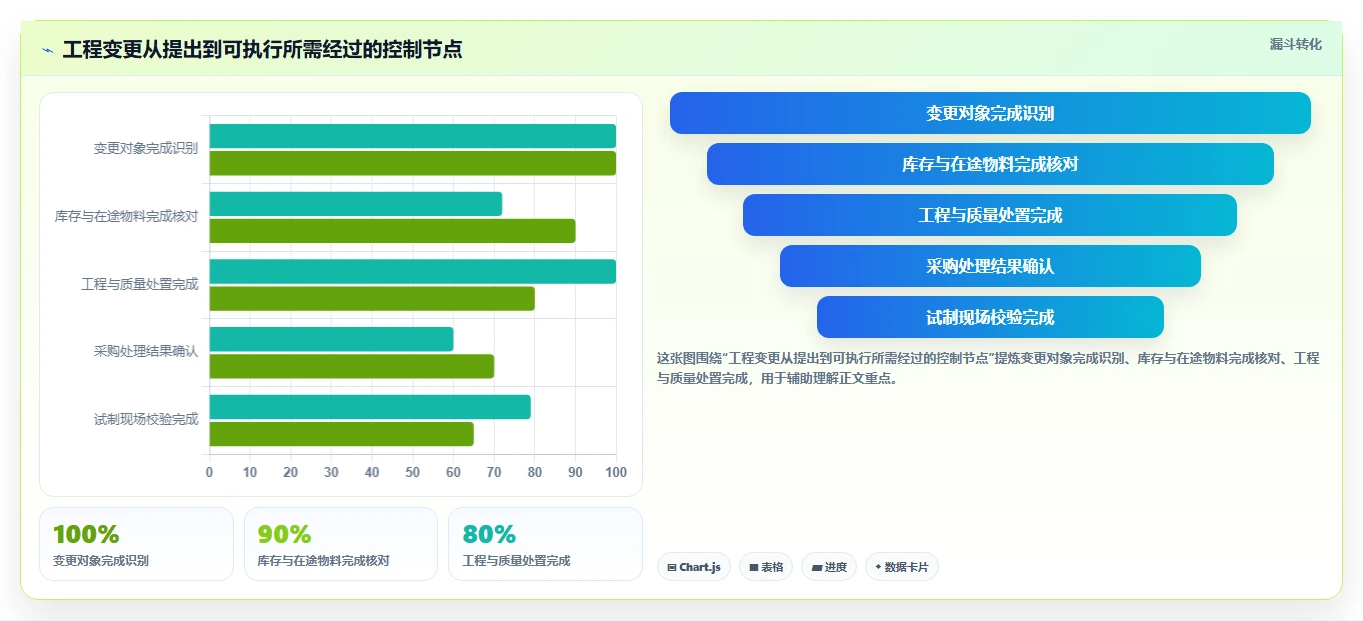Click the 数据卡片 tag text

tap(907, 567)
